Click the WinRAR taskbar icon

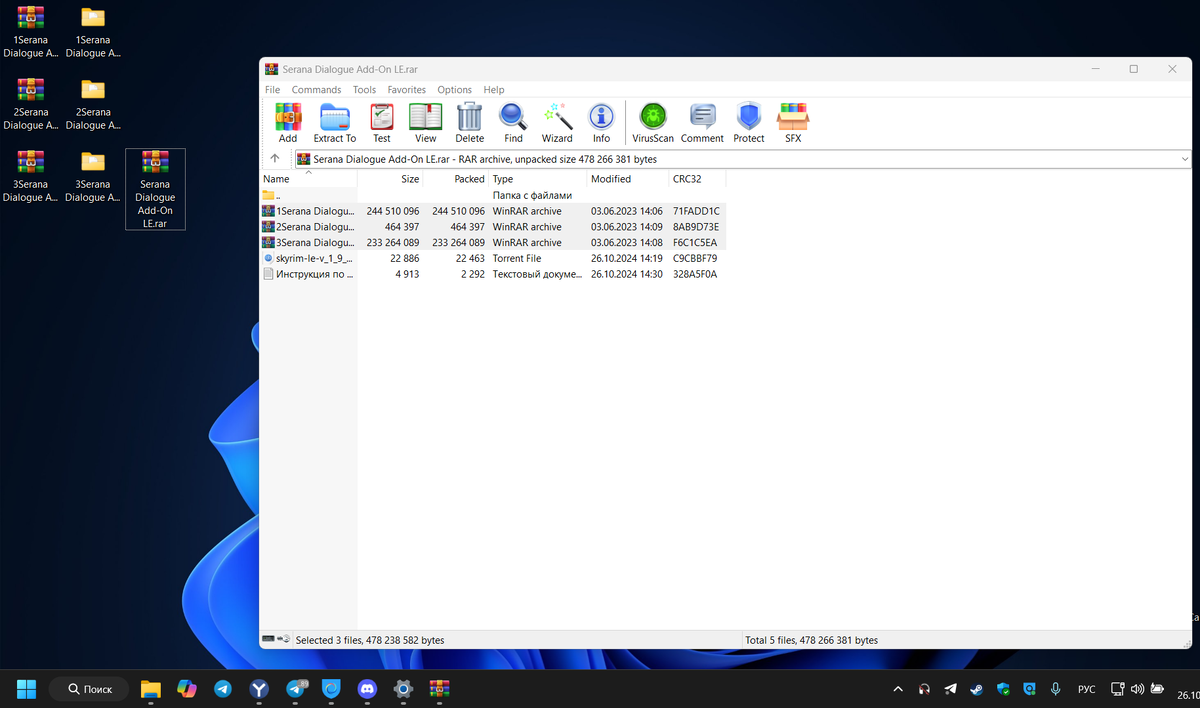(x=439, y=689)
